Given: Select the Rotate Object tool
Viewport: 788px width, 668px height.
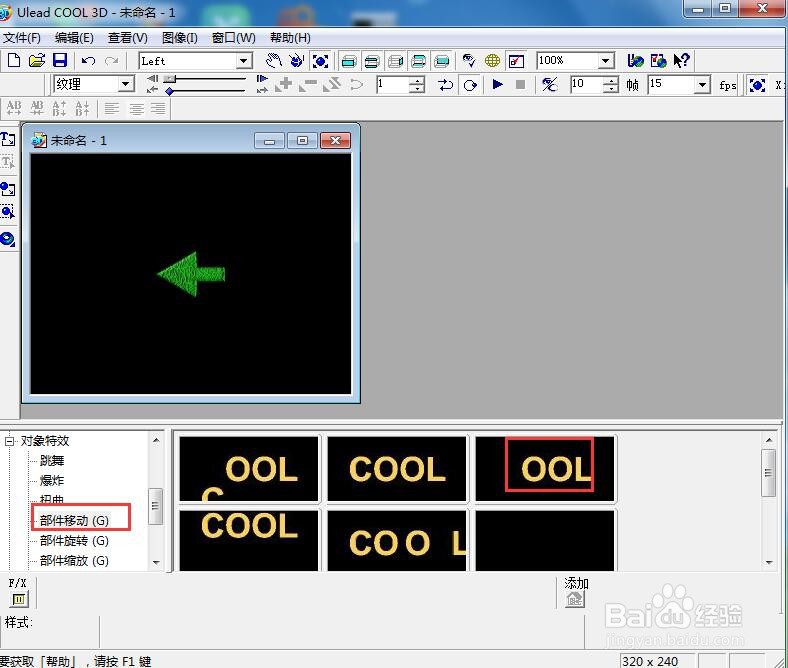Looking at the screenshot, I should pyautogui.click(x=297, y=61).
